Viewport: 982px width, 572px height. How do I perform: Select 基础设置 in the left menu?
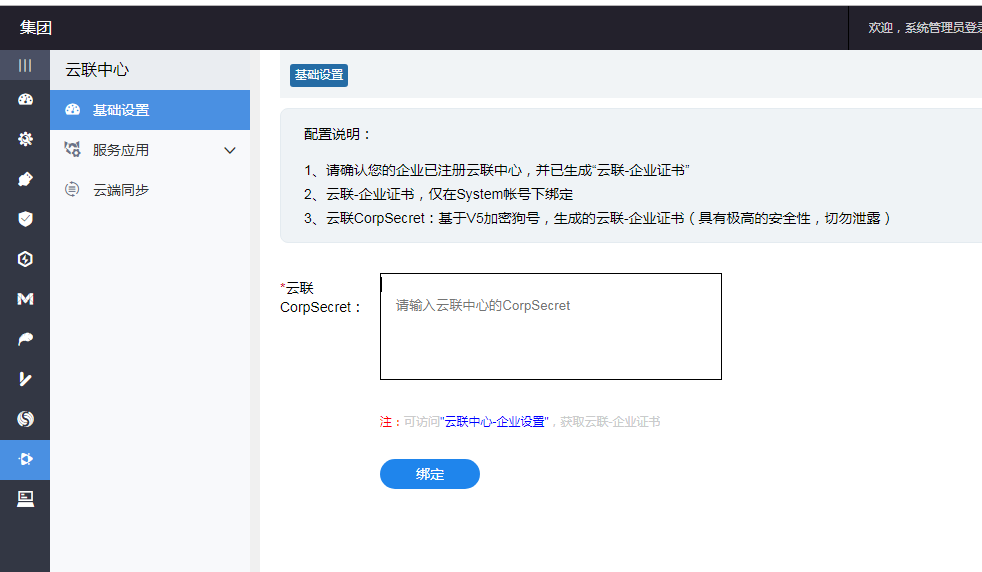coord(121,110)
